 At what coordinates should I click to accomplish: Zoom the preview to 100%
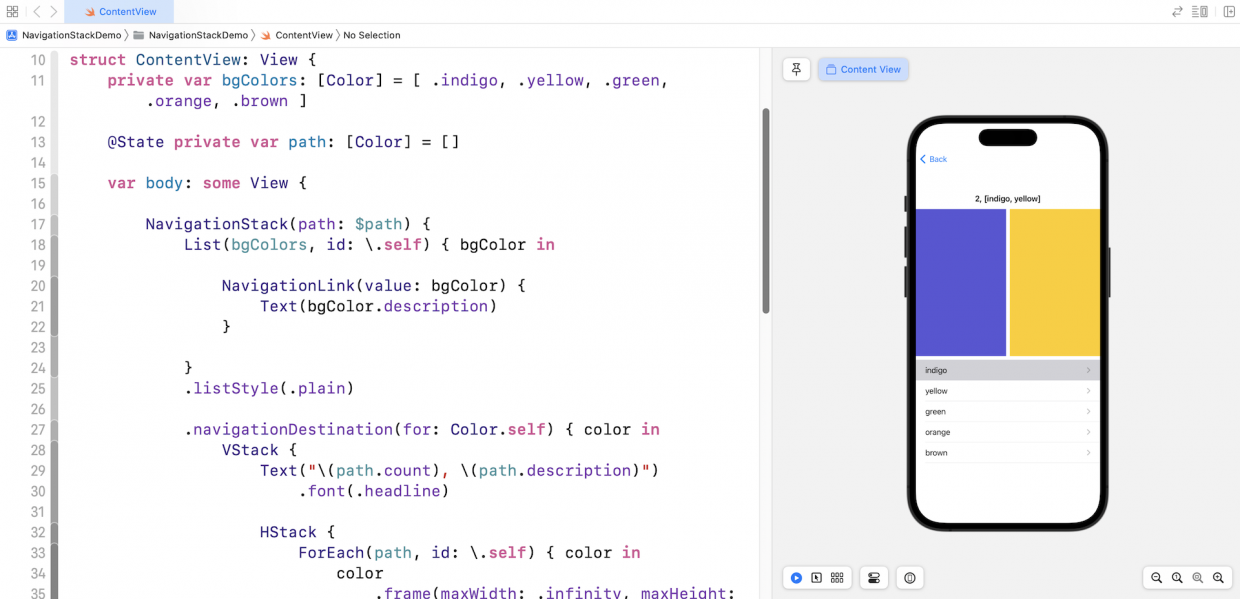tap(1177, 577)
